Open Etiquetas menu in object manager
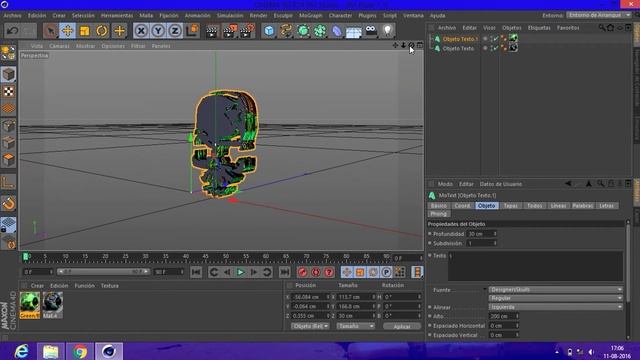This screenshot has height=360, width=640. pos(539,28)
